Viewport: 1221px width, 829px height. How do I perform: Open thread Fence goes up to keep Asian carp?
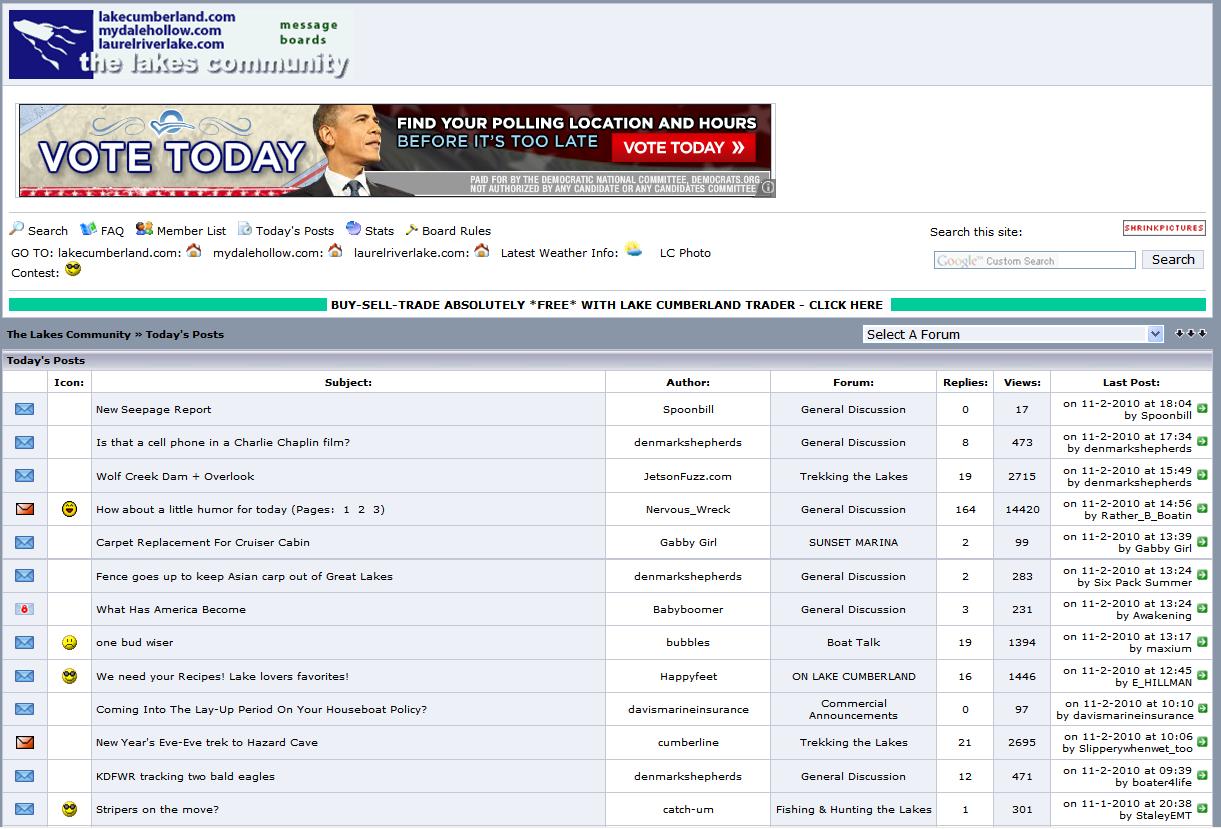244,576
